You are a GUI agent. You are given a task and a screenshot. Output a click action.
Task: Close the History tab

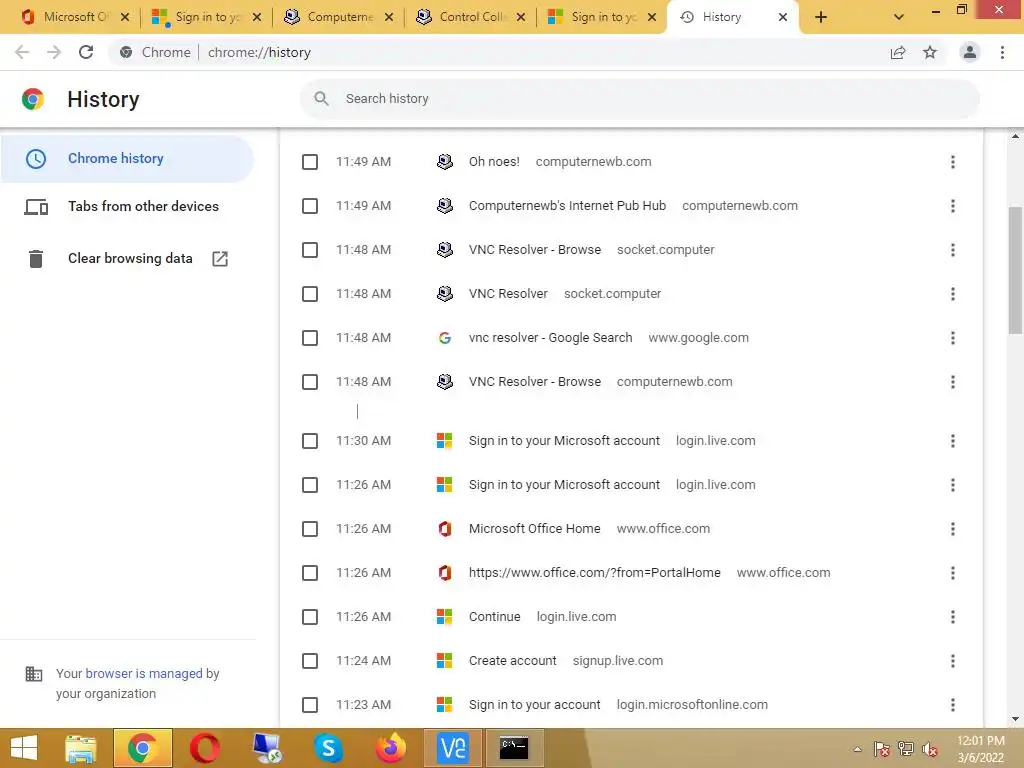pyautogui.click(x=783, y=18)
